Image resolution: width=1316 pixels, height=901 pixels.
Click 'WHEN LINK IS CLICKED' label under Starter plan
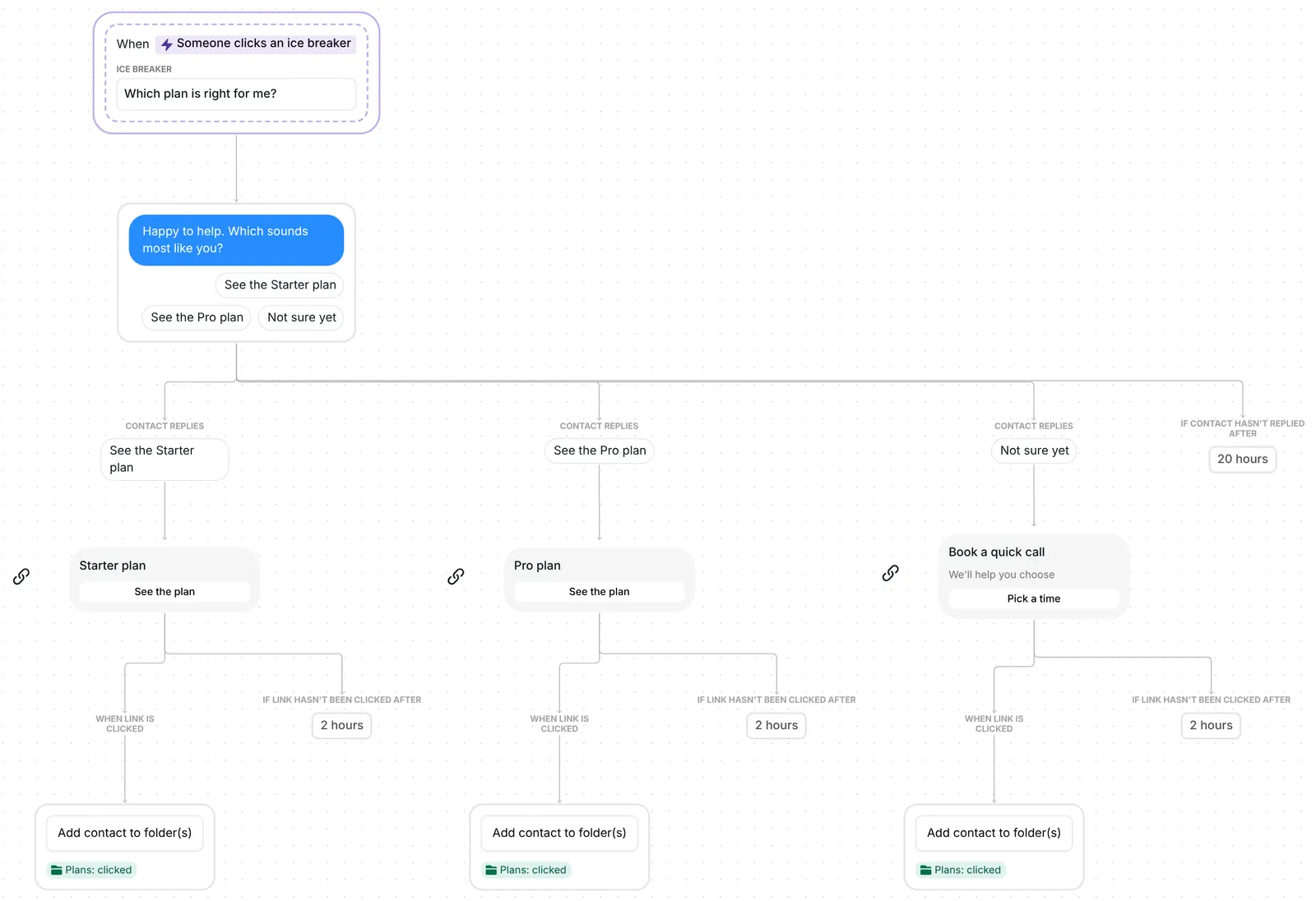125,723
